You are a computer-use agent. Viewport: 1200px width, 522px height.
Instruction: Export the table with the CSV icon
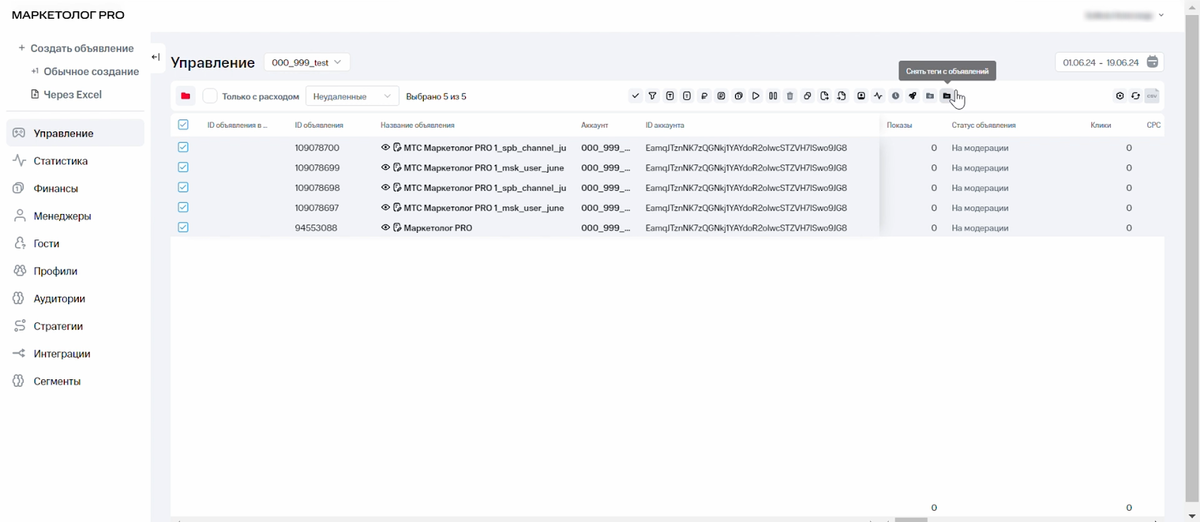click(x=1152, y=96)
